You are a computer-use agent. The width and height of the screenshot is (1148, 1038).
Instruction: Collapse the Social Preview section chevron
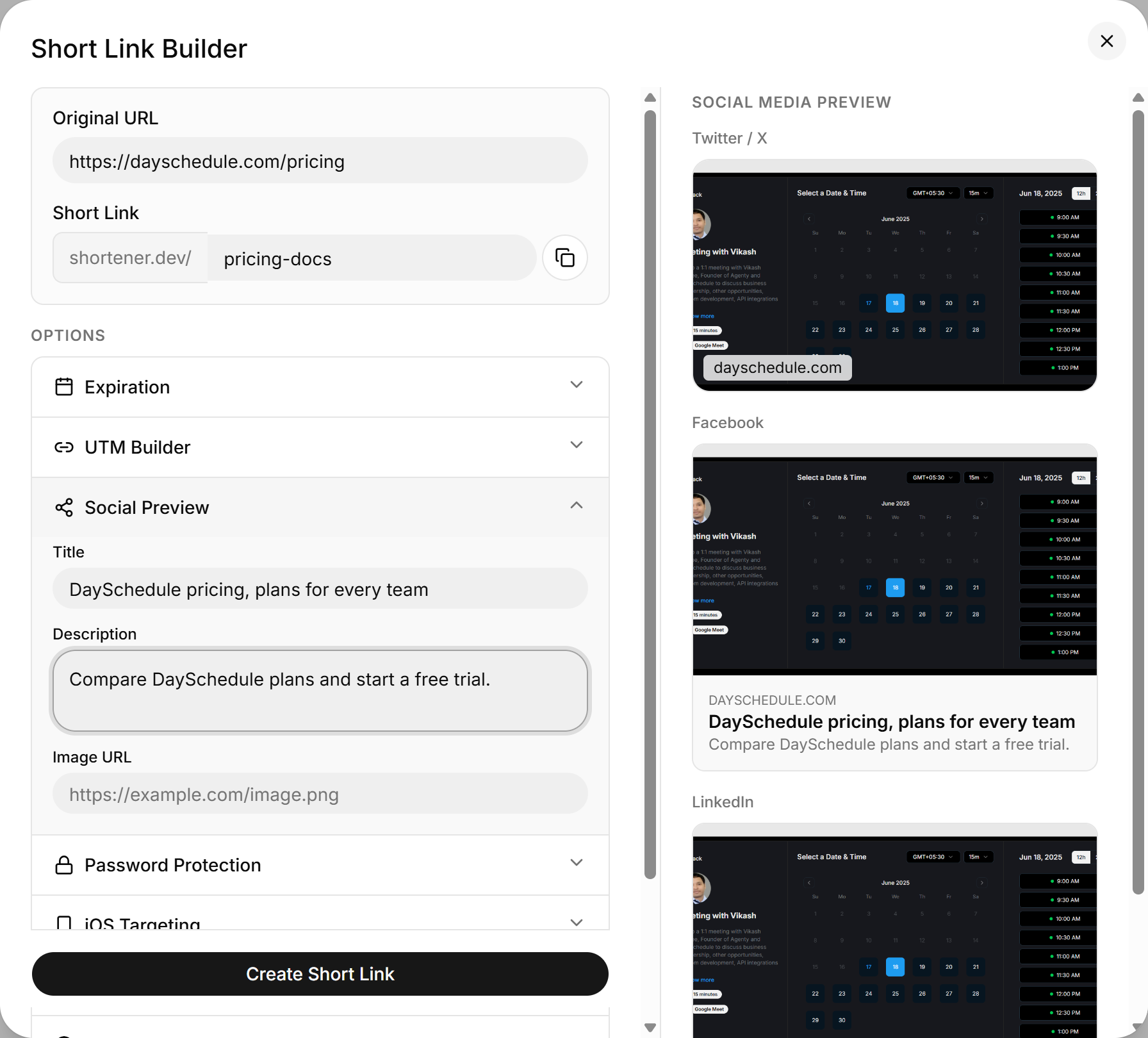click(x=577, y=505)
